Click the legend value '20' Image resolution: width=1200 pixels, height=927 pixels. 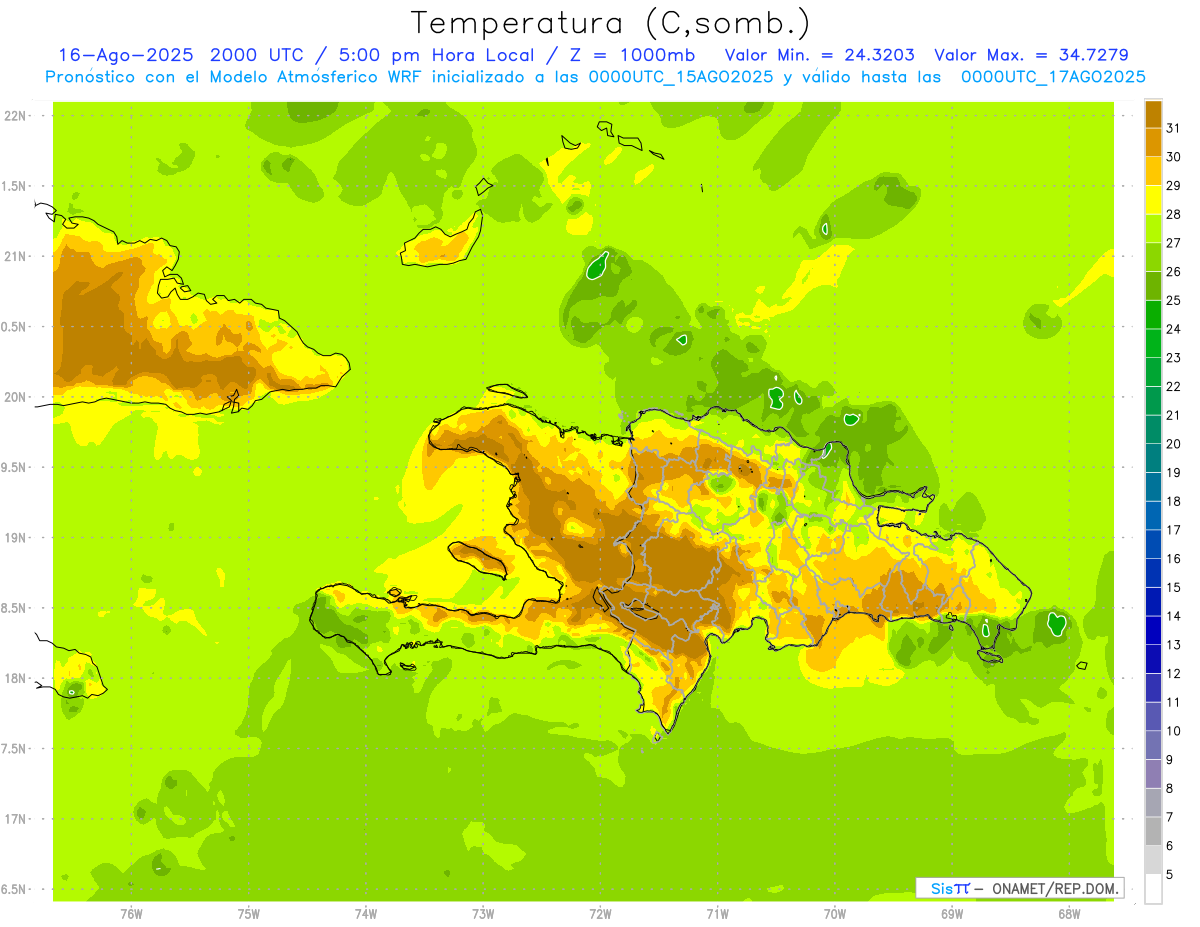(1174, 444)
